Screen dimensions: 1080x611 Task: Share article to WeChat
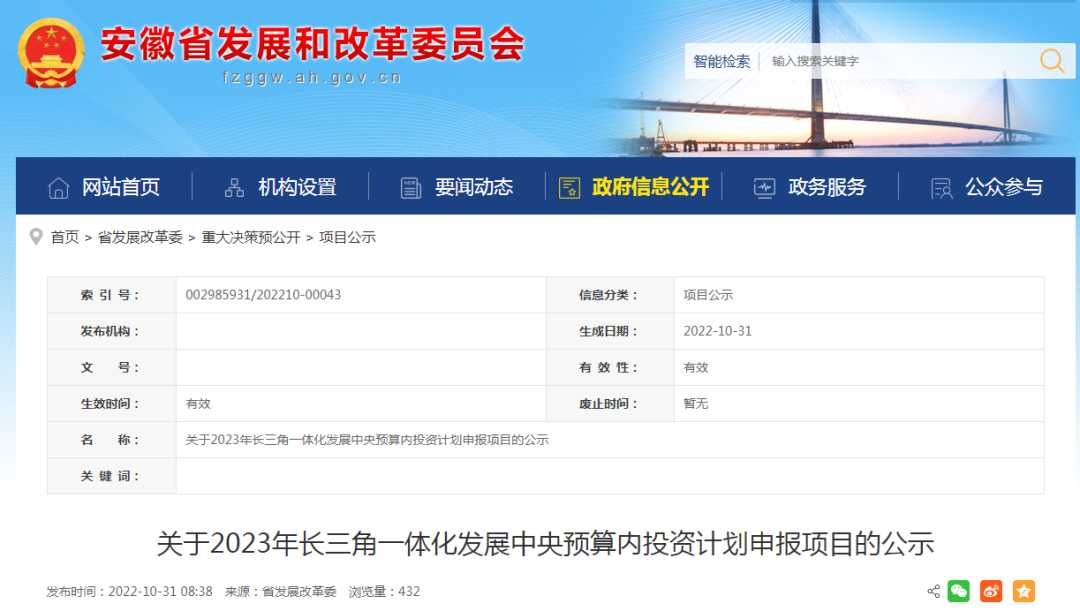(x=959, y=591)
